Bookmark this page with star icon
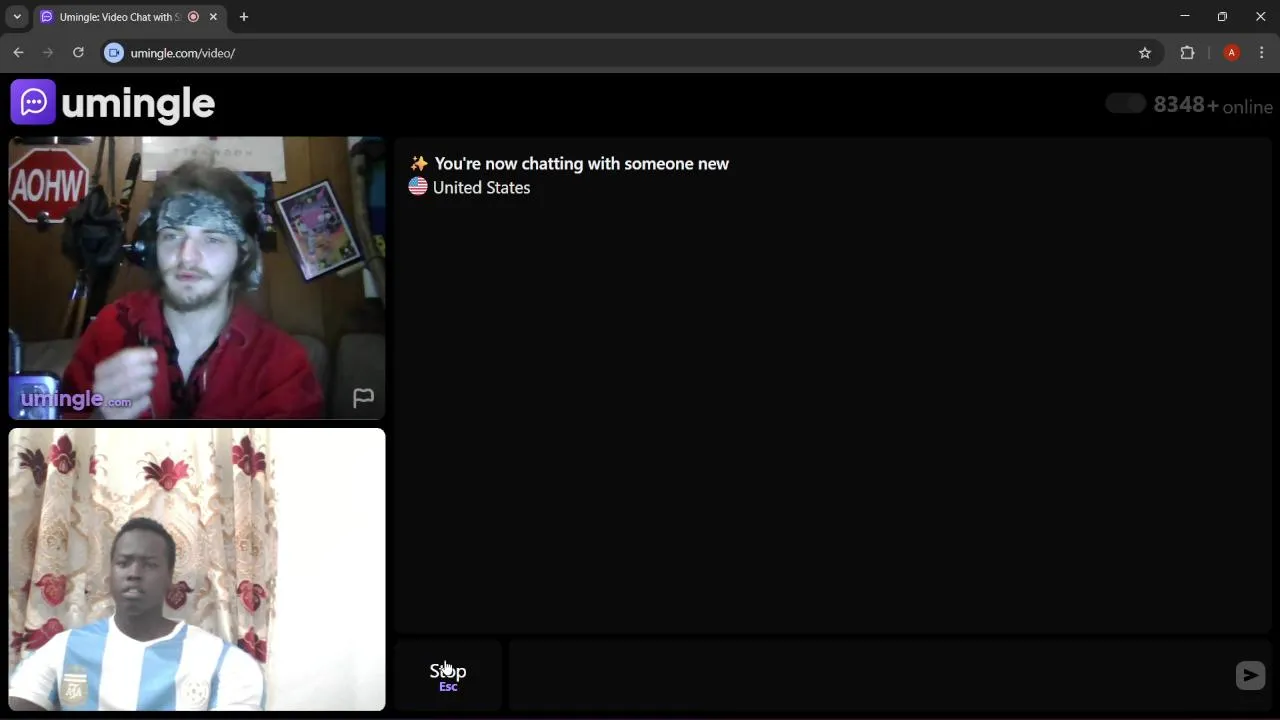This screenshot has height=720, width=1280. [1145, 53]
